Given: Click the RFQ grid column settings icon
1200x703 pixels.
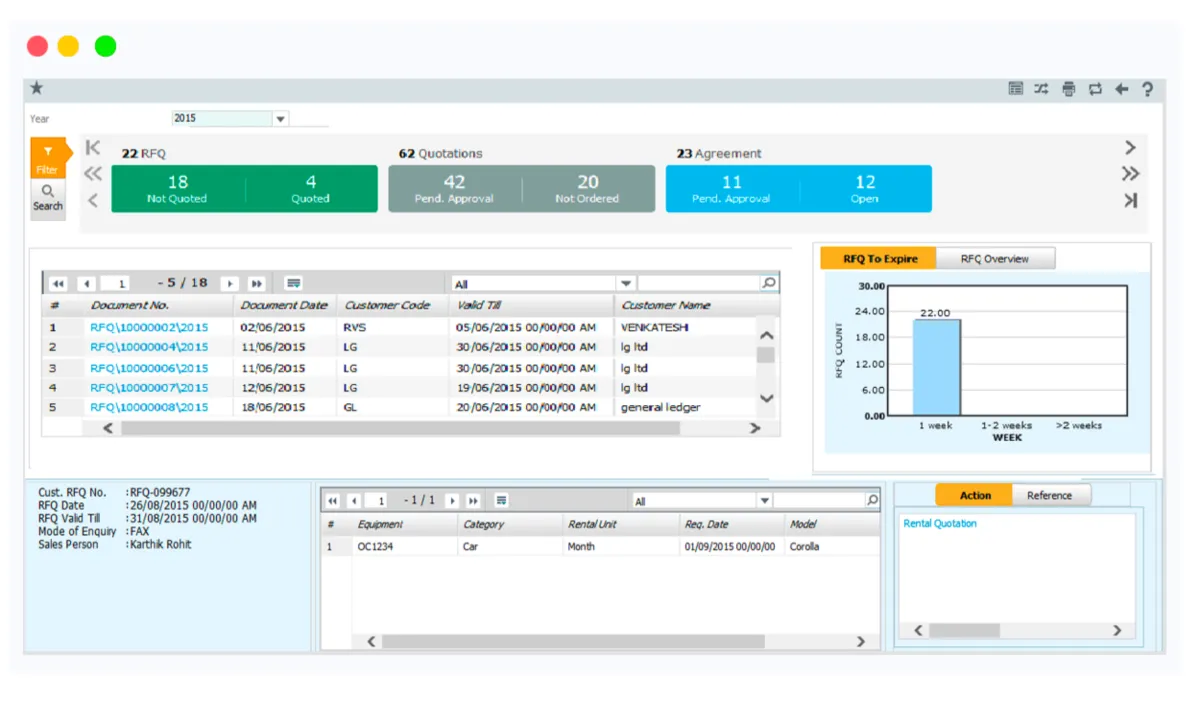Looking at the screenshot, I should pyautogui.click(x=293, y=283).
